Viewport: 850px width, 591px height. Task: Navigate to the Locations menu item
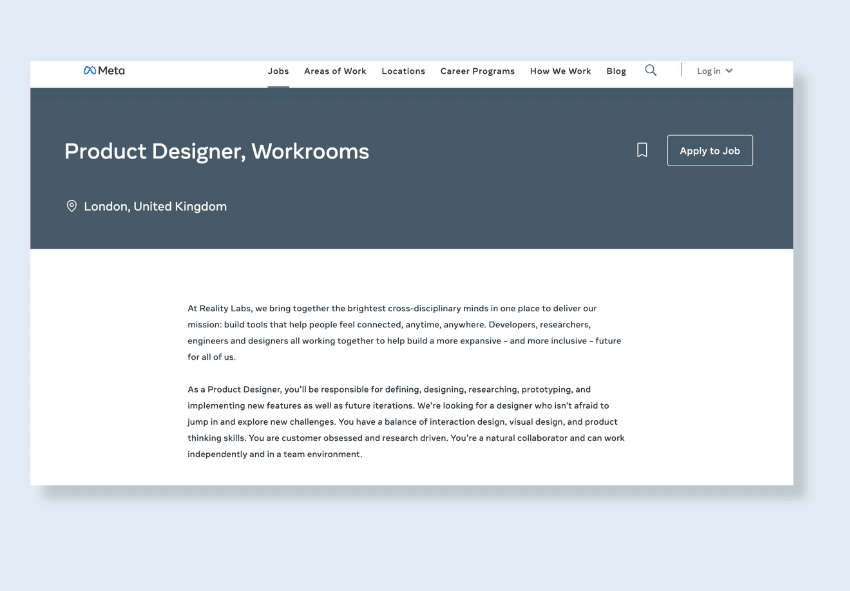point(403,71)
